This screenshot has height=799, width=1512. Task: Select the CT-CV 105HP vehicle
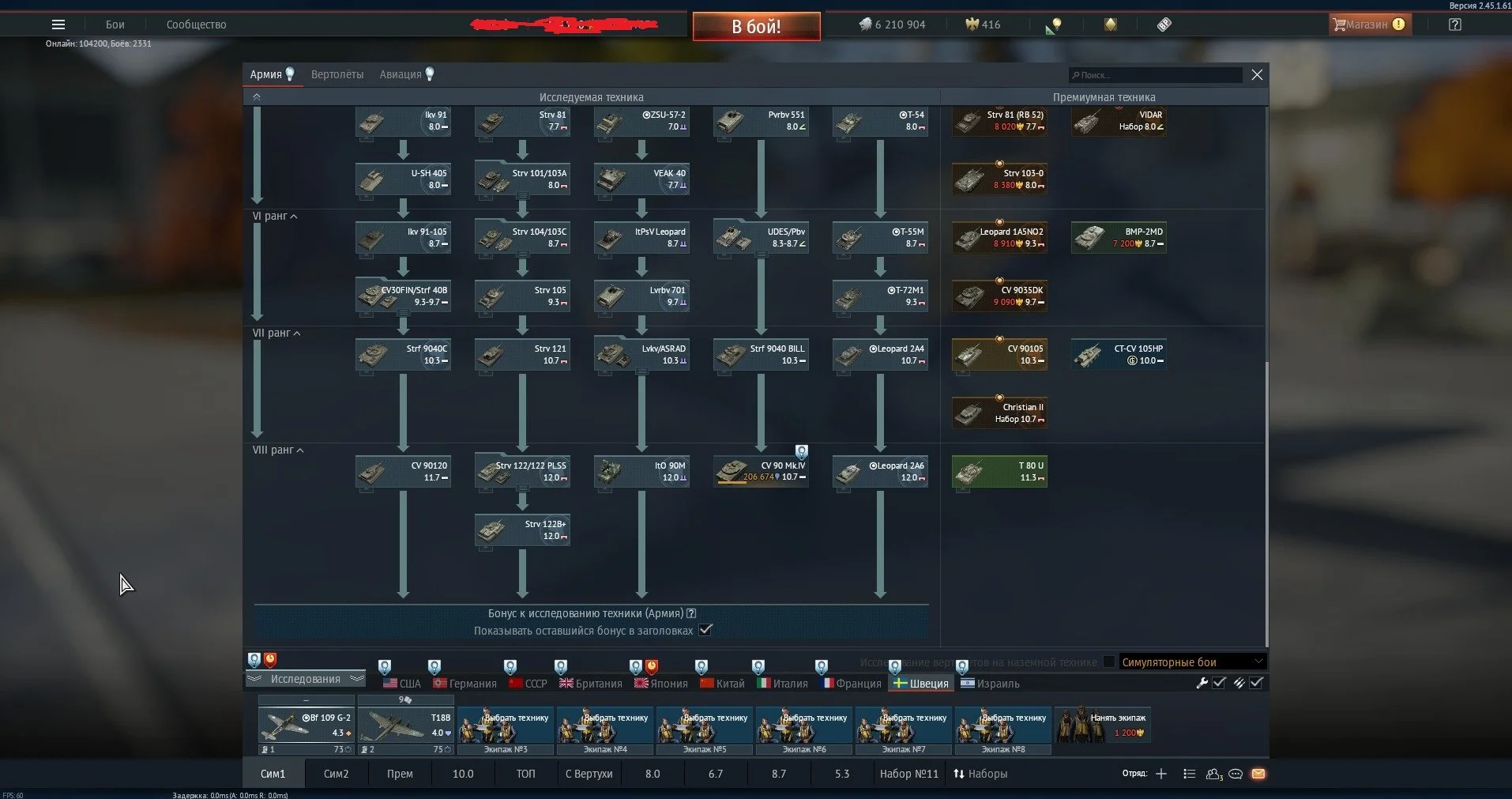(x=1119, y=355)
